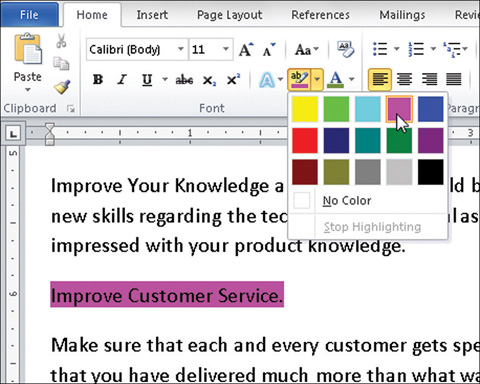Image resolution: width=480 pixels, height=384 pixels.
Task: Pick the black highlight swatch
Action: [431, 172]
